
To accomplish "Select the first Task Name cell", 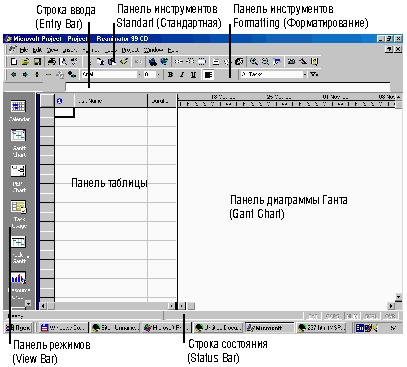I will [110, 113].
